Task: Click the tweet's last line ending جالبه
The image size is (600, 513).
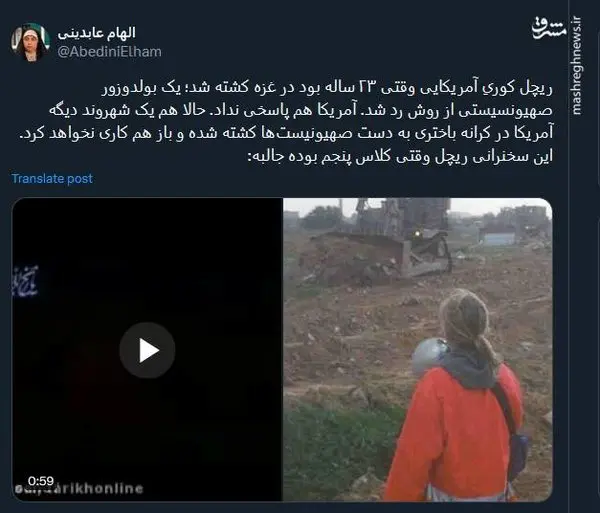Action: click(400, 157)
